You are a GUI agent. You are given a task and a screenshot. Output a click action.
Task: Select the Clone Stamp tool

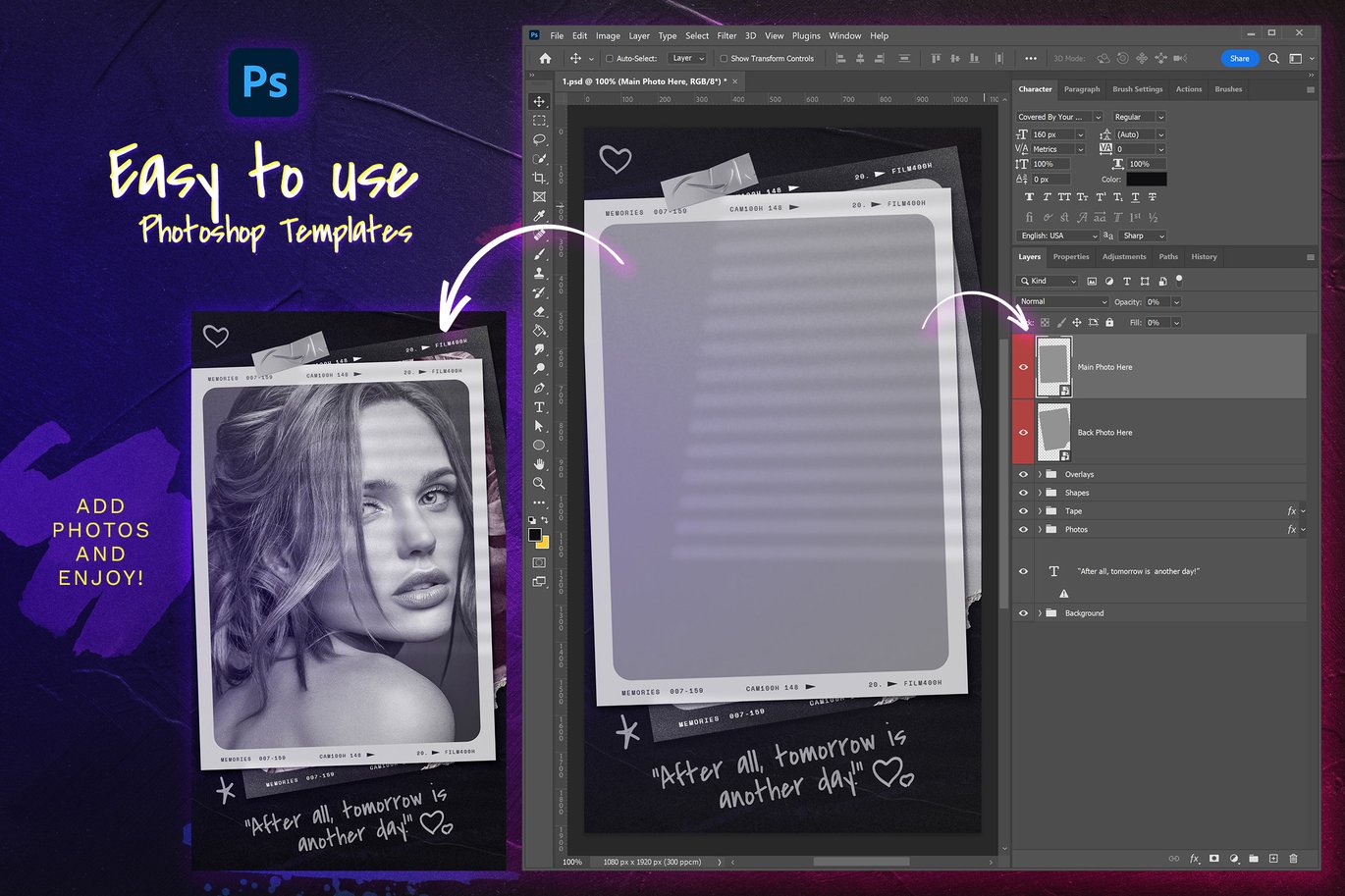pos(539,274)
